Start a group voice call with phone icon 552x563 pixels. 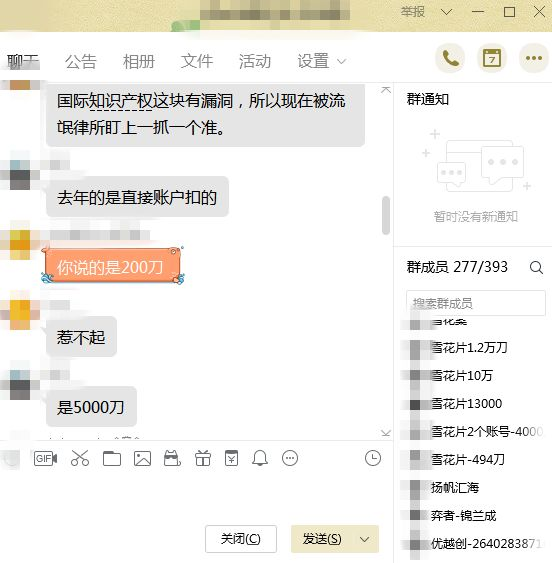(x=450, y=58)
